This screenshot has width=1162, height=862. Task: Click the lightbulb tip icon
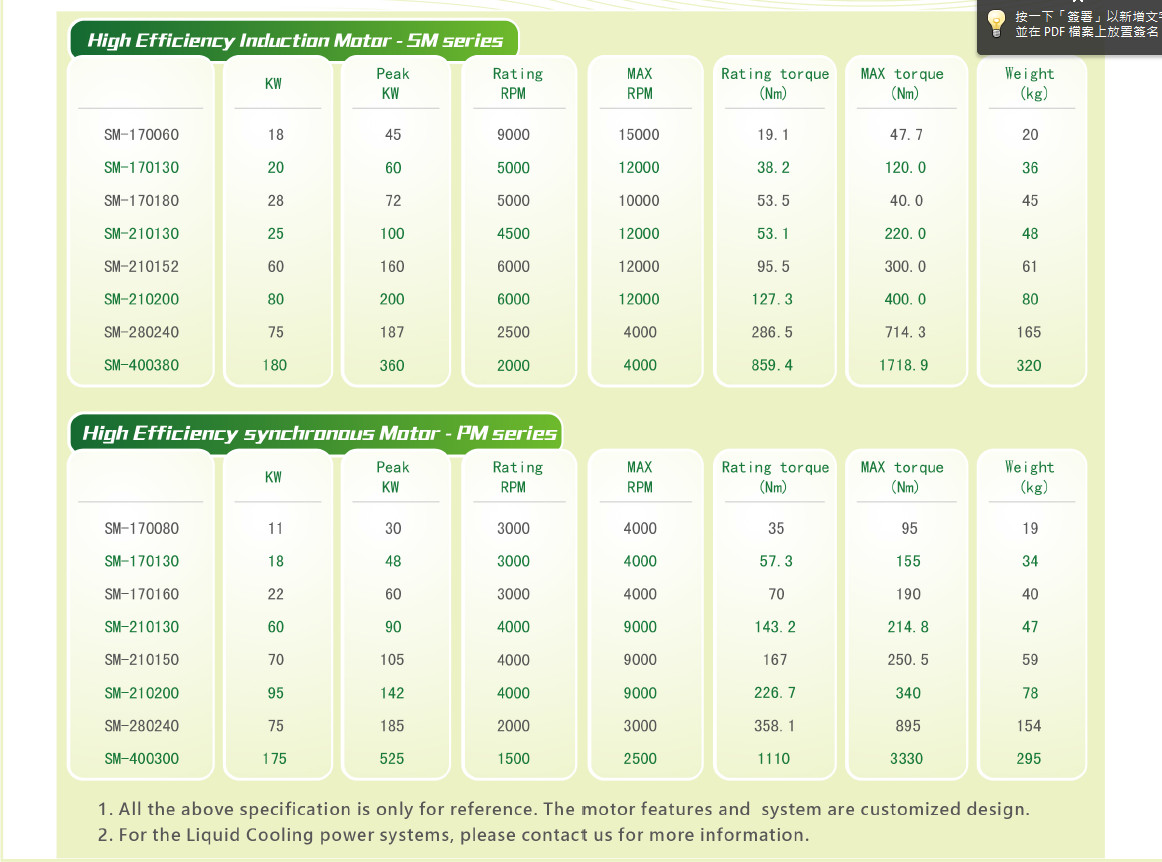(996, 23)
